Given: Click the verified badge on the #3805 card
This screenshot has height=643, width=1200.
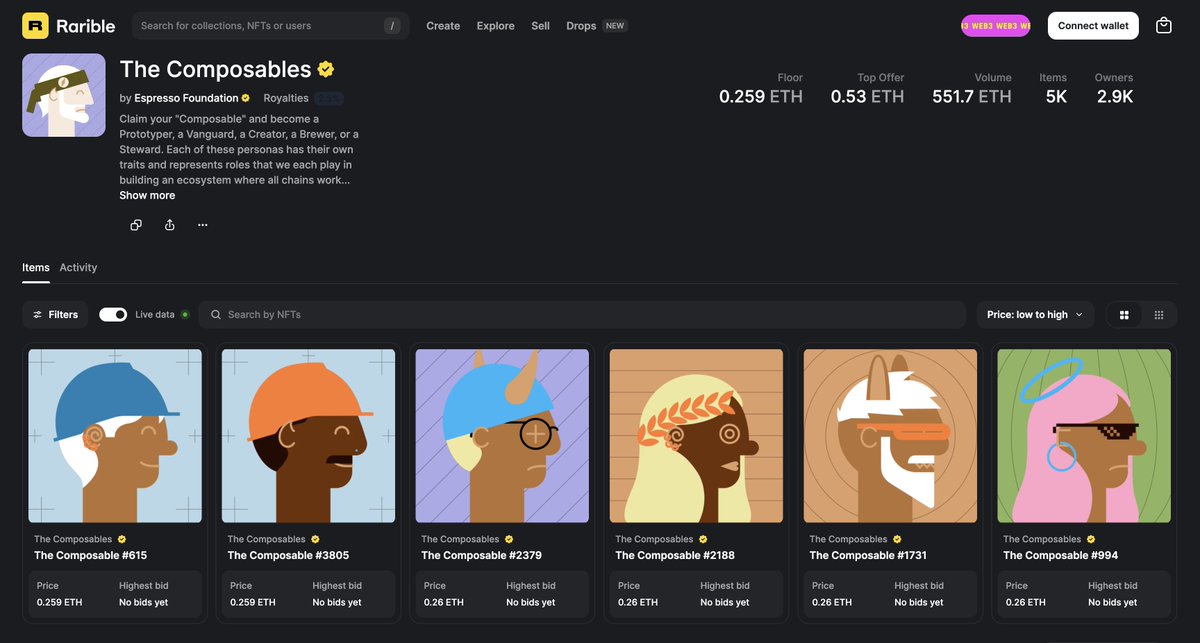Looking at the screenshot, I should 315,540.
